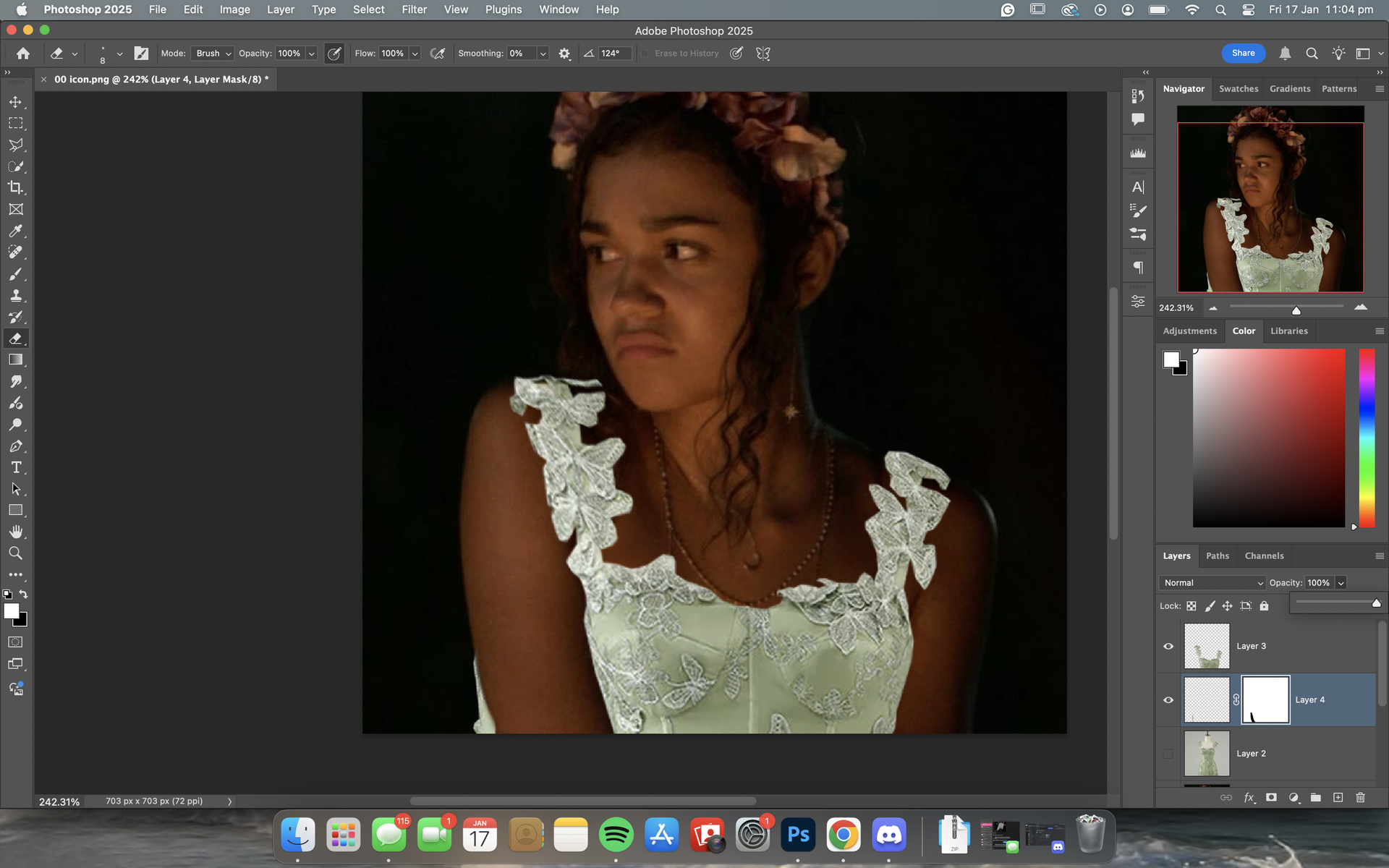Viewport: 1389px width, 868px height.
Task: Hide Layer 3 using eye icon
Action: coord(1168,646)
